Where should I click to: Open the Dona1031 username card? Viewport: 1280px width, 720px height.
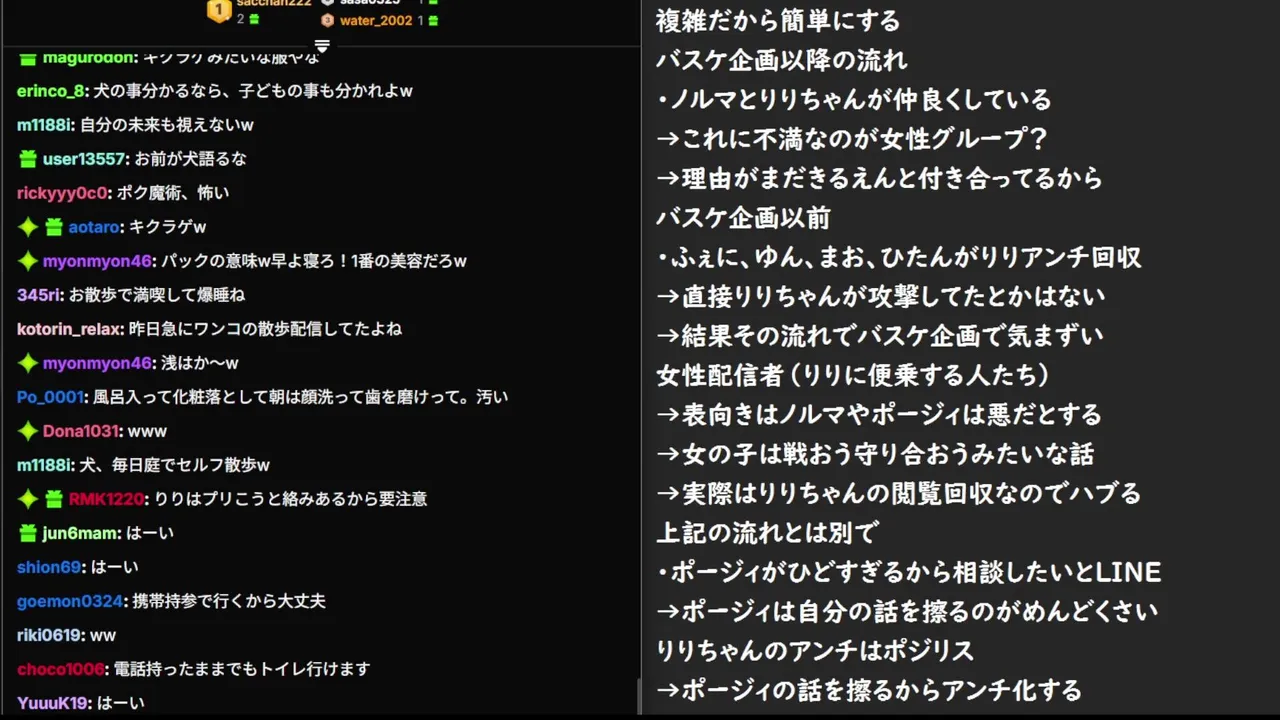(x=81, y=431)
